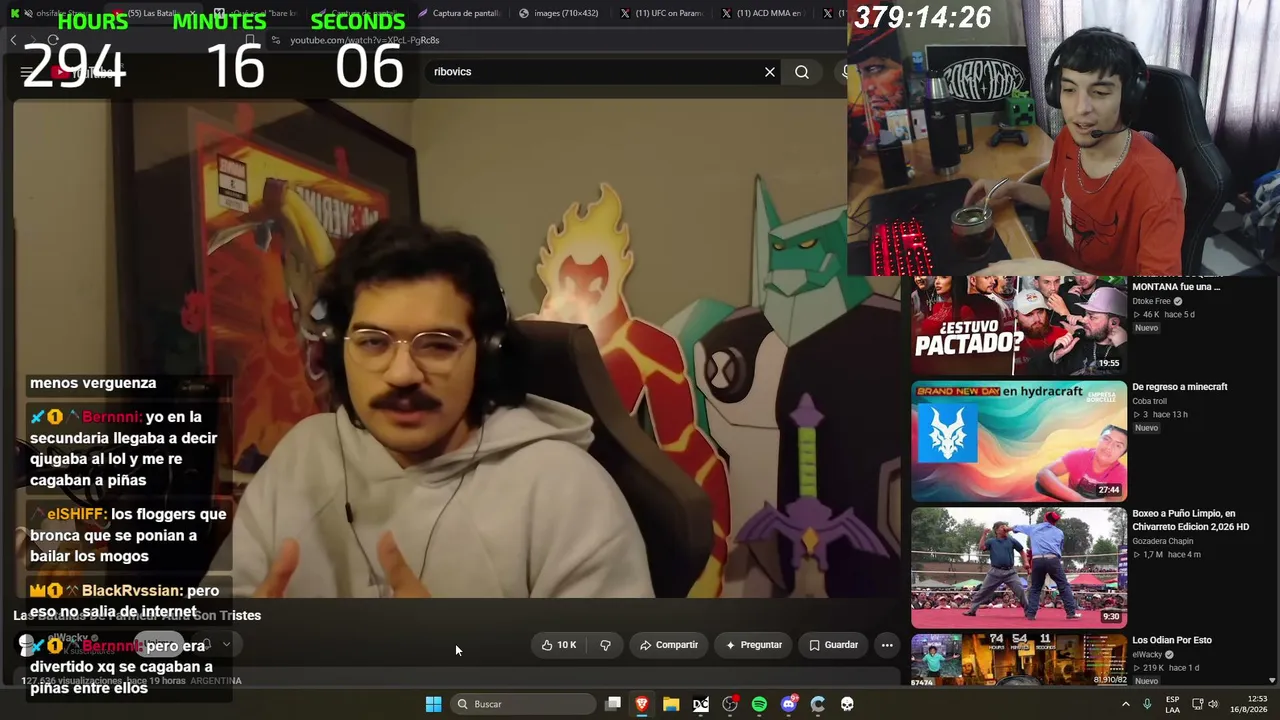Visit the Gozadera Chapin channel
1280x720 pixels.
[x=1163, y=541]
